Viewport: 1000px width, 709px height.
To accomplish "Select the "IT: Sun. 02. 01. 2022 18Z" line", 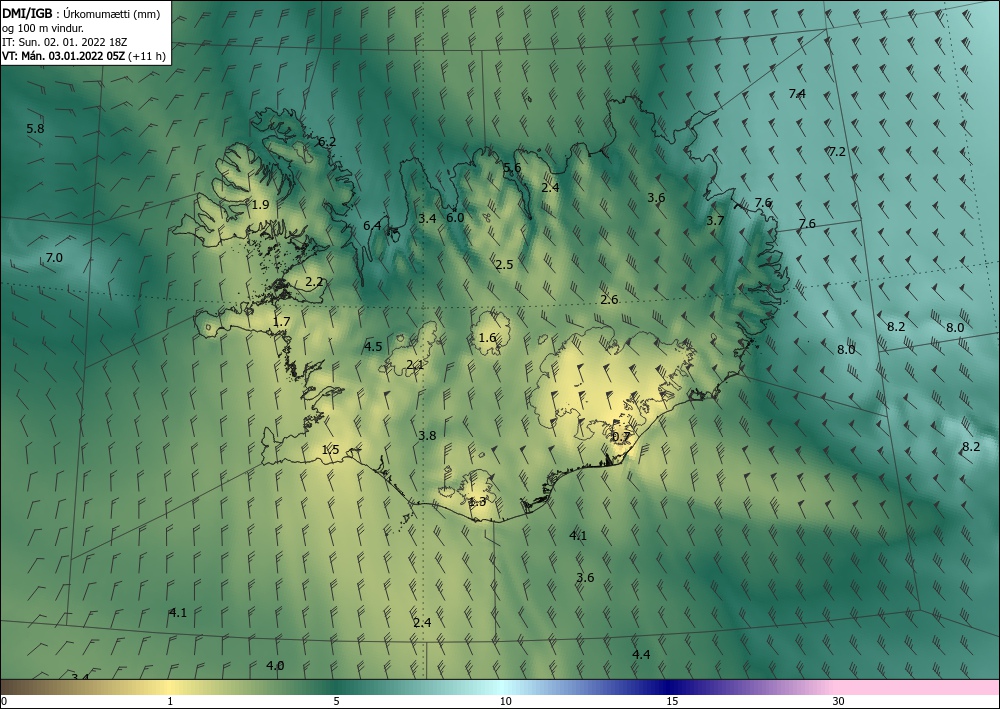I will (64, 42).
